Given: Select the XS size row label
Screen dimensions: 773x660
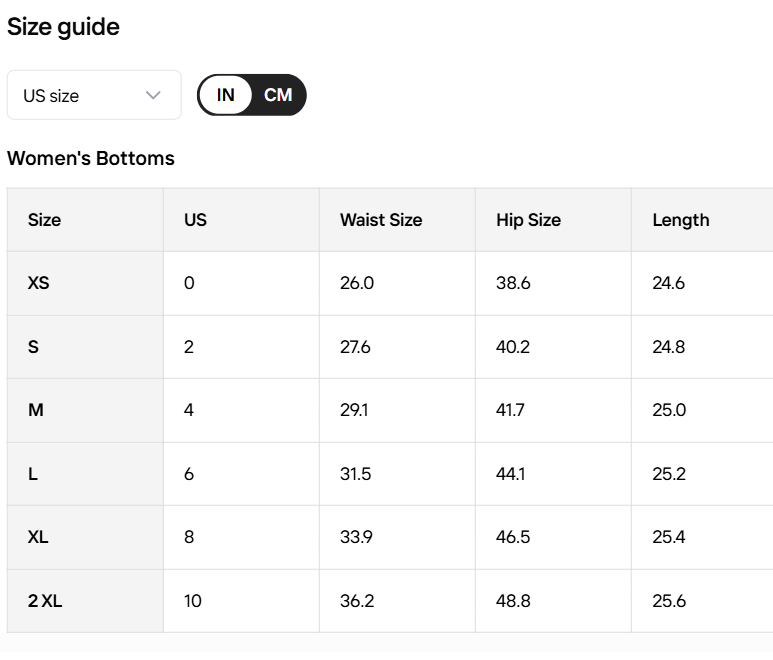Looking at the screenshot, I should click(x=38, y=283).
